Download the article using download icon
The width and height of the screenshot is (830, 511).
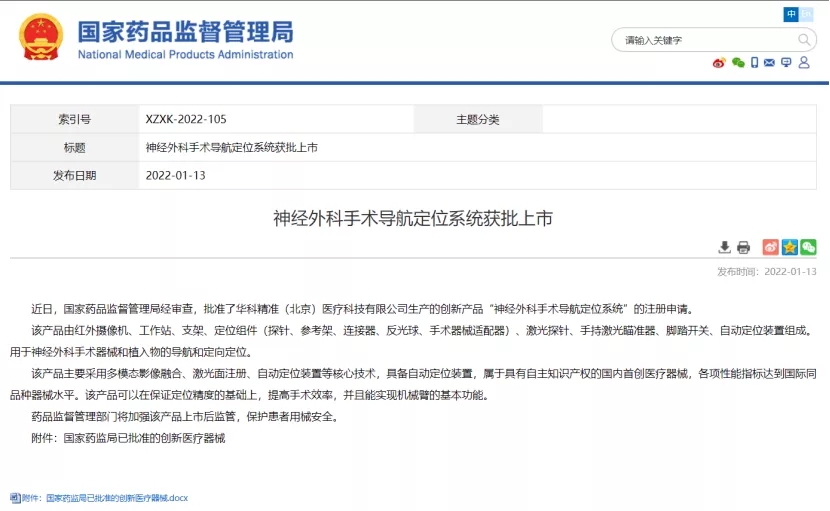click(725, 247)
